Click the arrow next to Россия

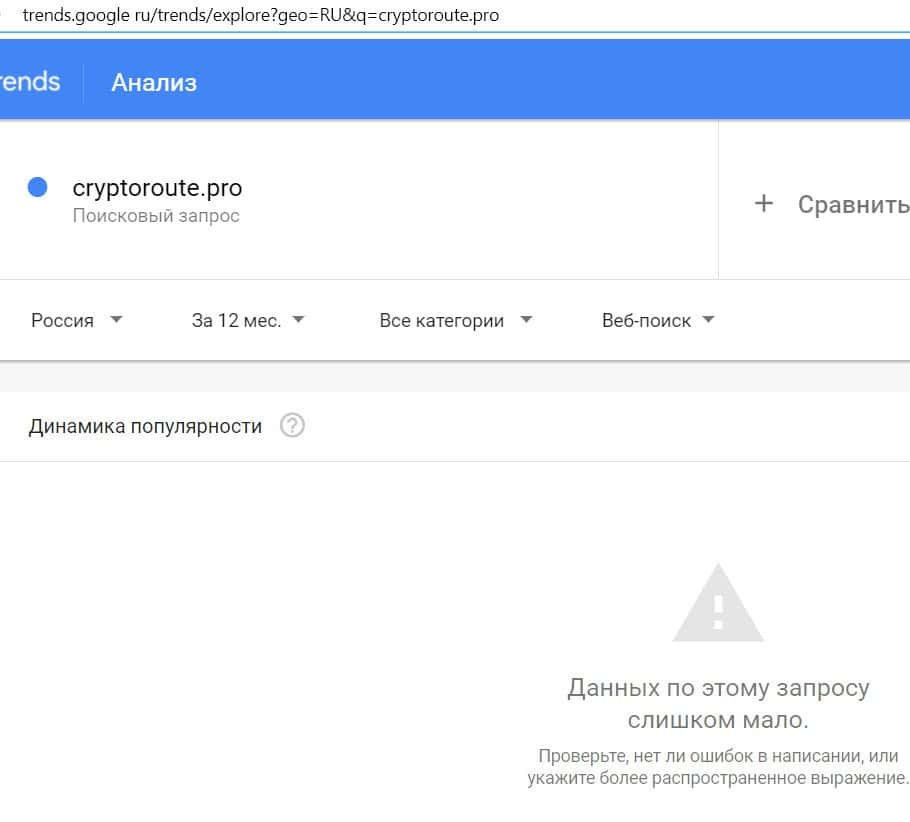click(116, 320)
